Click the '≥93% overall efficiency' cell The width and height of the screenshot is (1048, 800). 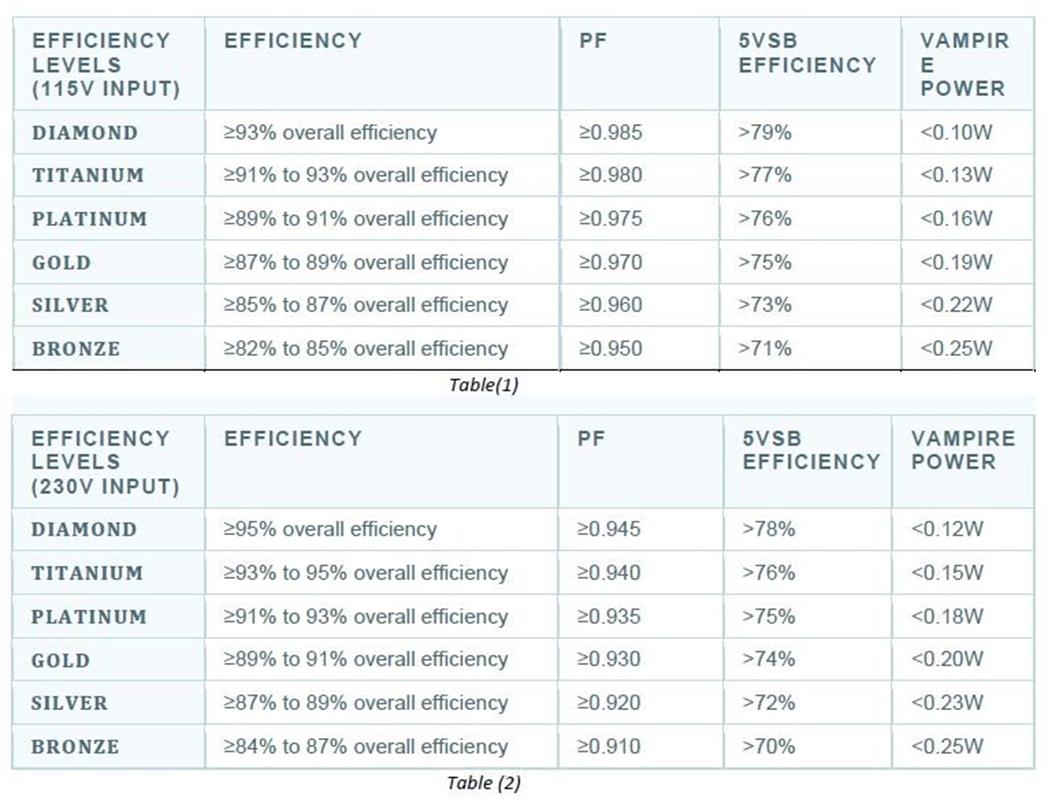pos(330,132)
